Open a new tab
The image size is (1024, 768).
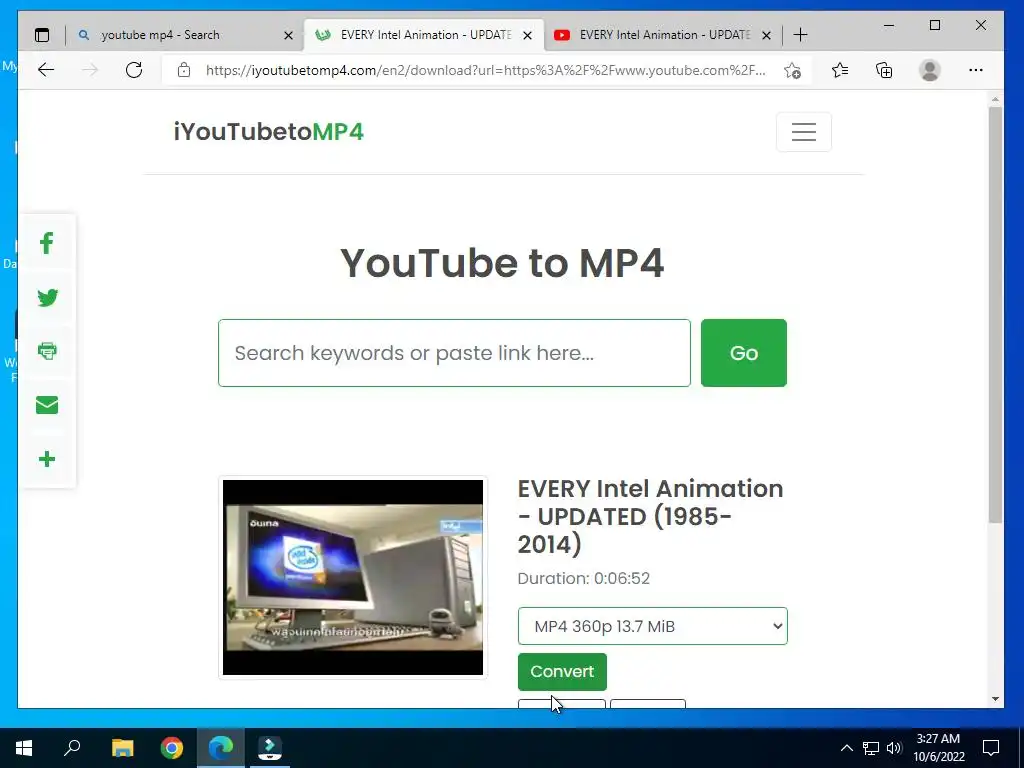[800, 35]
